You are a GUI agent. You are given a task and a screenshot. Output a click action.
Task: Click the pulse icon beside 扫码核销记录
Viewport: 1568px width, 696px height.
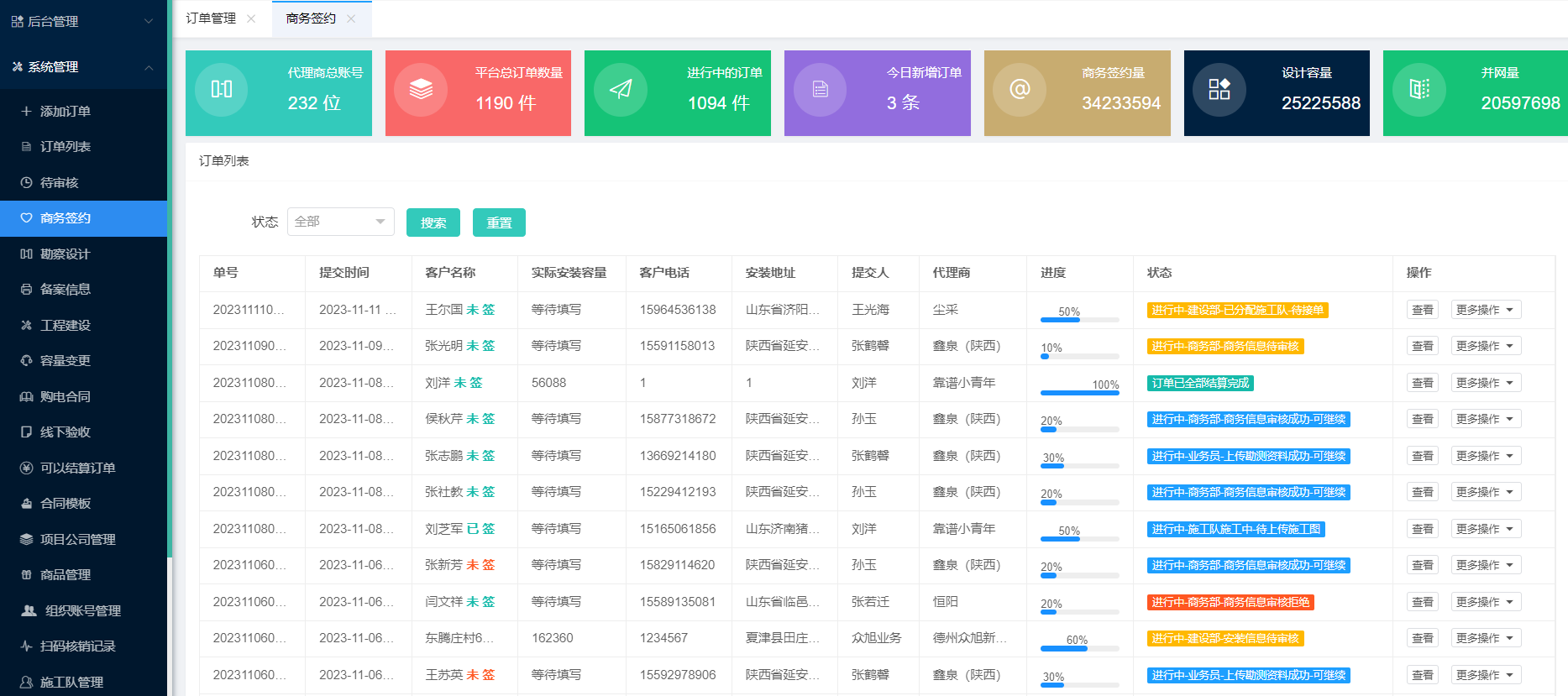click(26, 646)
